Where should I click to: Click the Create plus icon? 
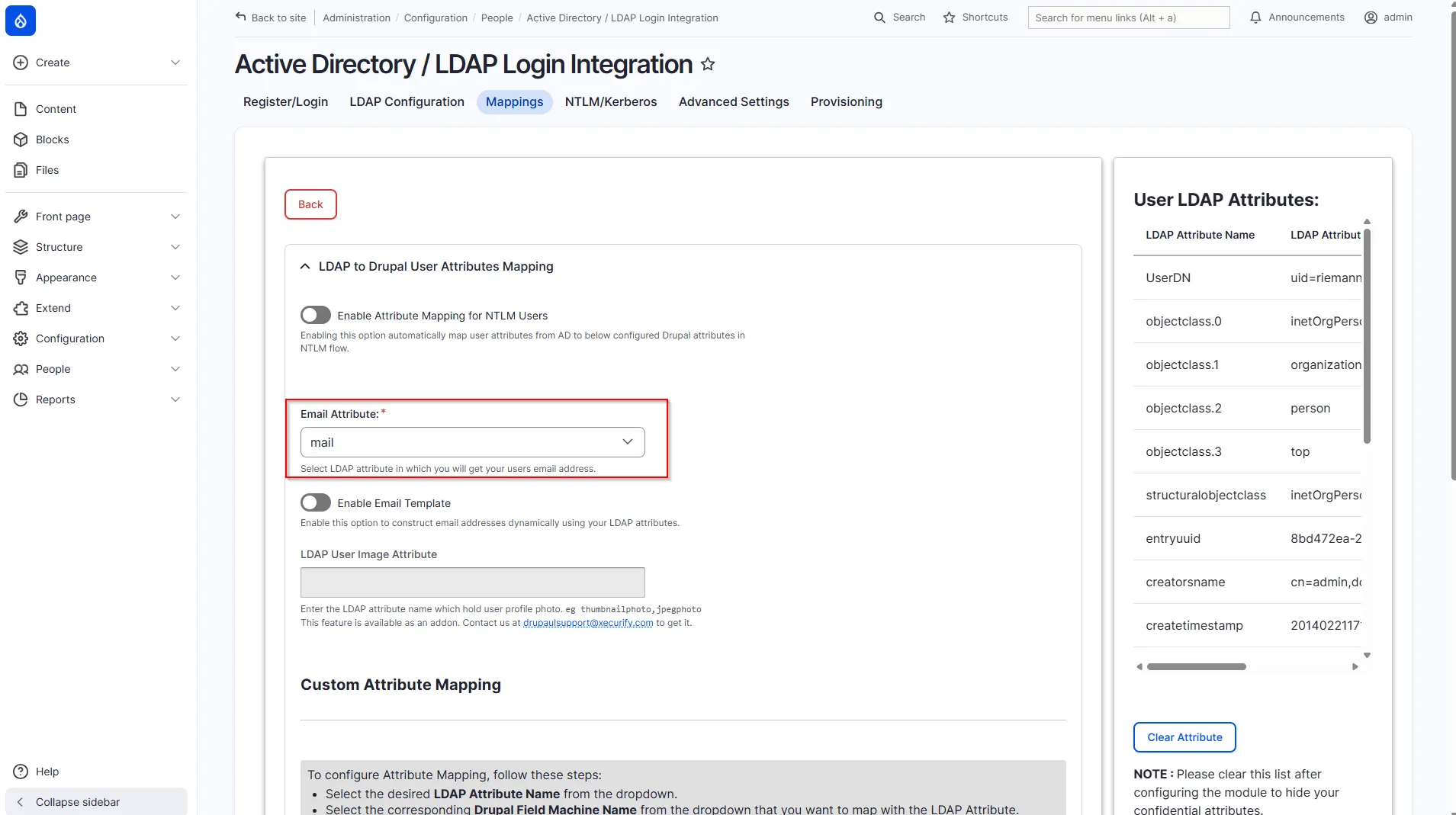[21, 63]
